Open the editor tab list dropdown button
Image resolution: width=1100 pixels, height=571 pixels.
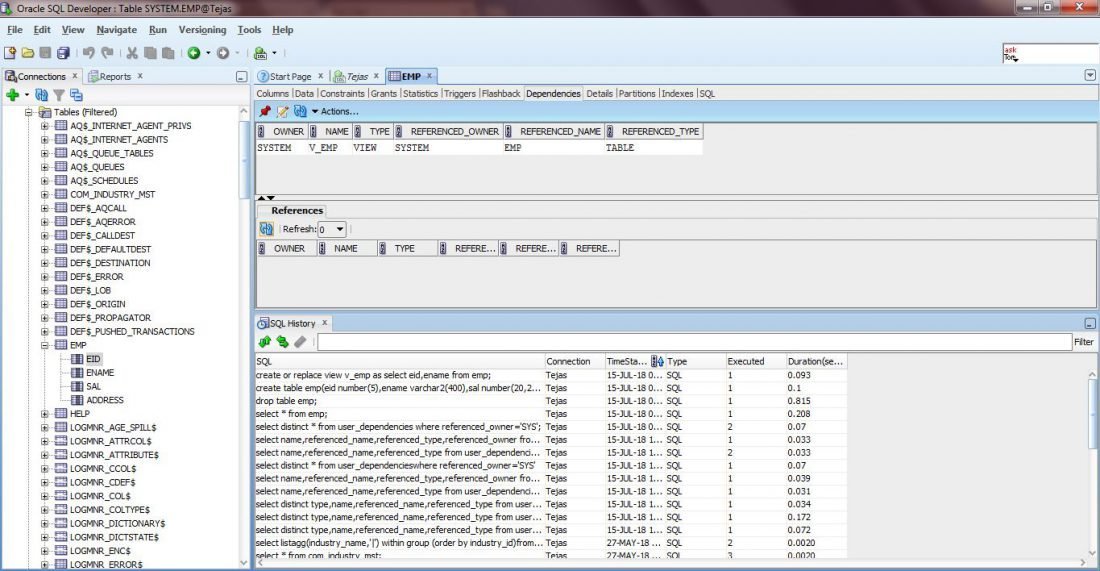(1089, 75)
